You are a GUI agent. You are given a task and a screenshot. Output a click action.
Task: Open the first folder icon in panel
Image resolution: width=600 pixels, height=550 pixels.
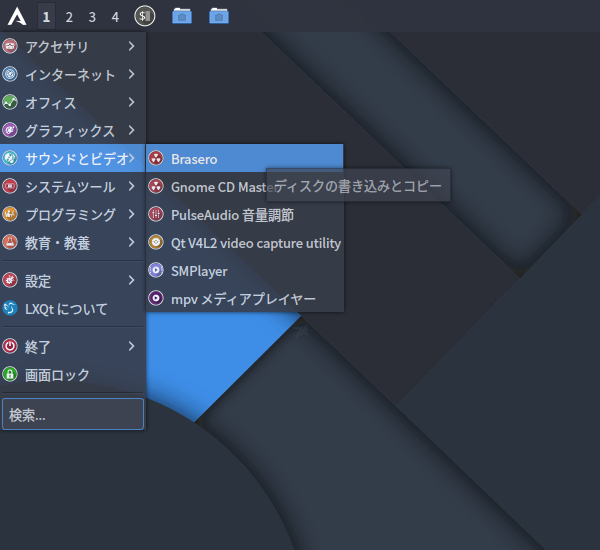tap(182, 16)
